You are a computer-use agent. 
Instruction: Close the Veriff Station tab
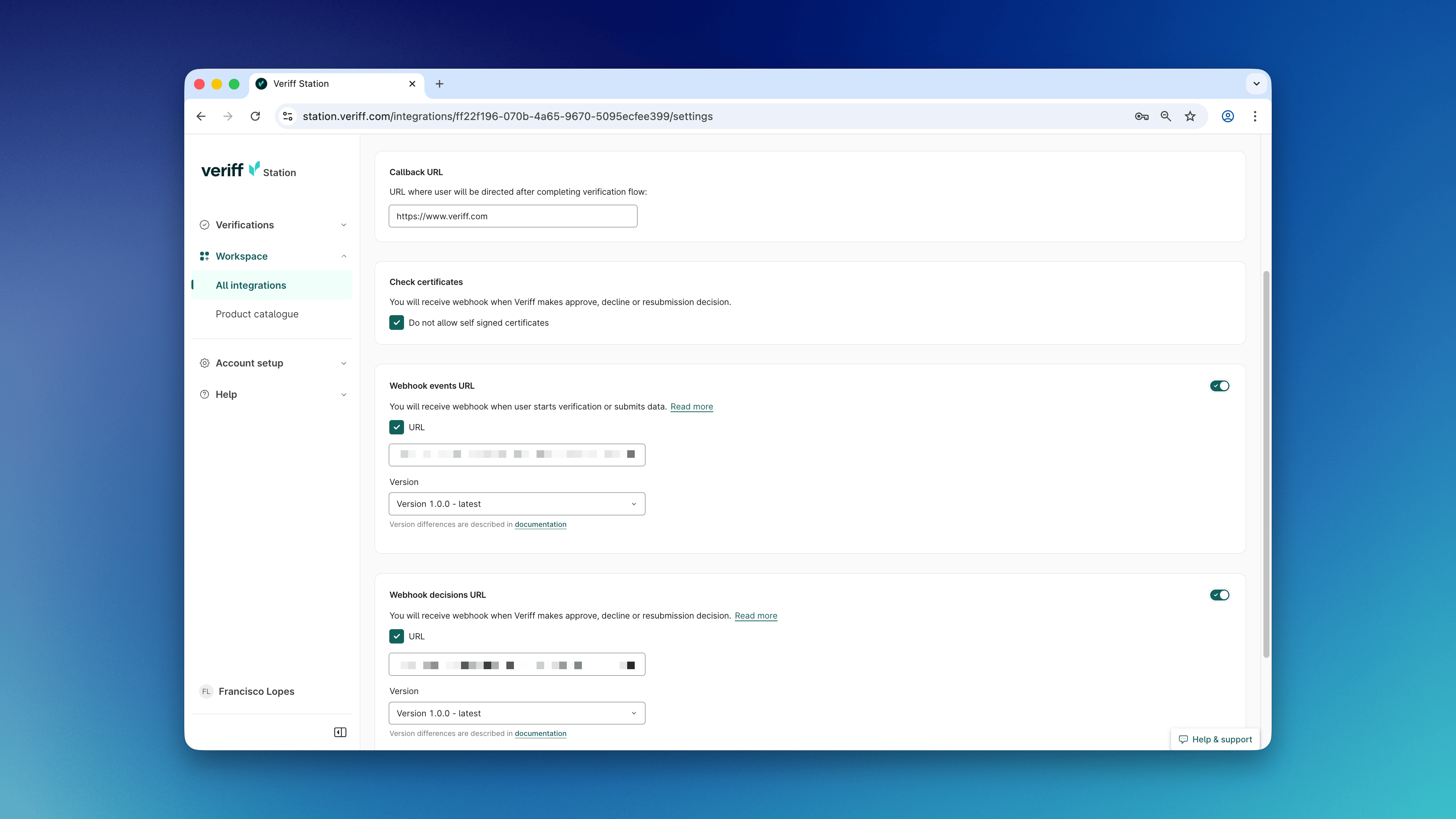[x=412, y=84]
